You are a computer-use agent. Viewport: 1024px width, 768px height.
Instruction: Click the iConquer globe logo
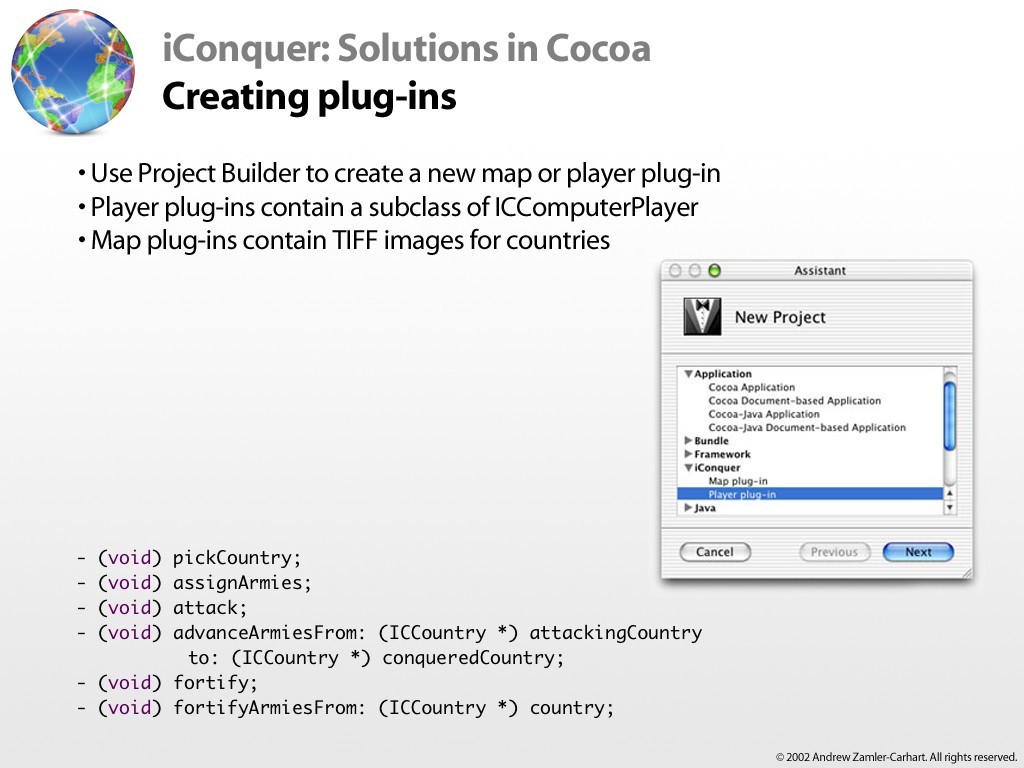click(x=73, y=72)
